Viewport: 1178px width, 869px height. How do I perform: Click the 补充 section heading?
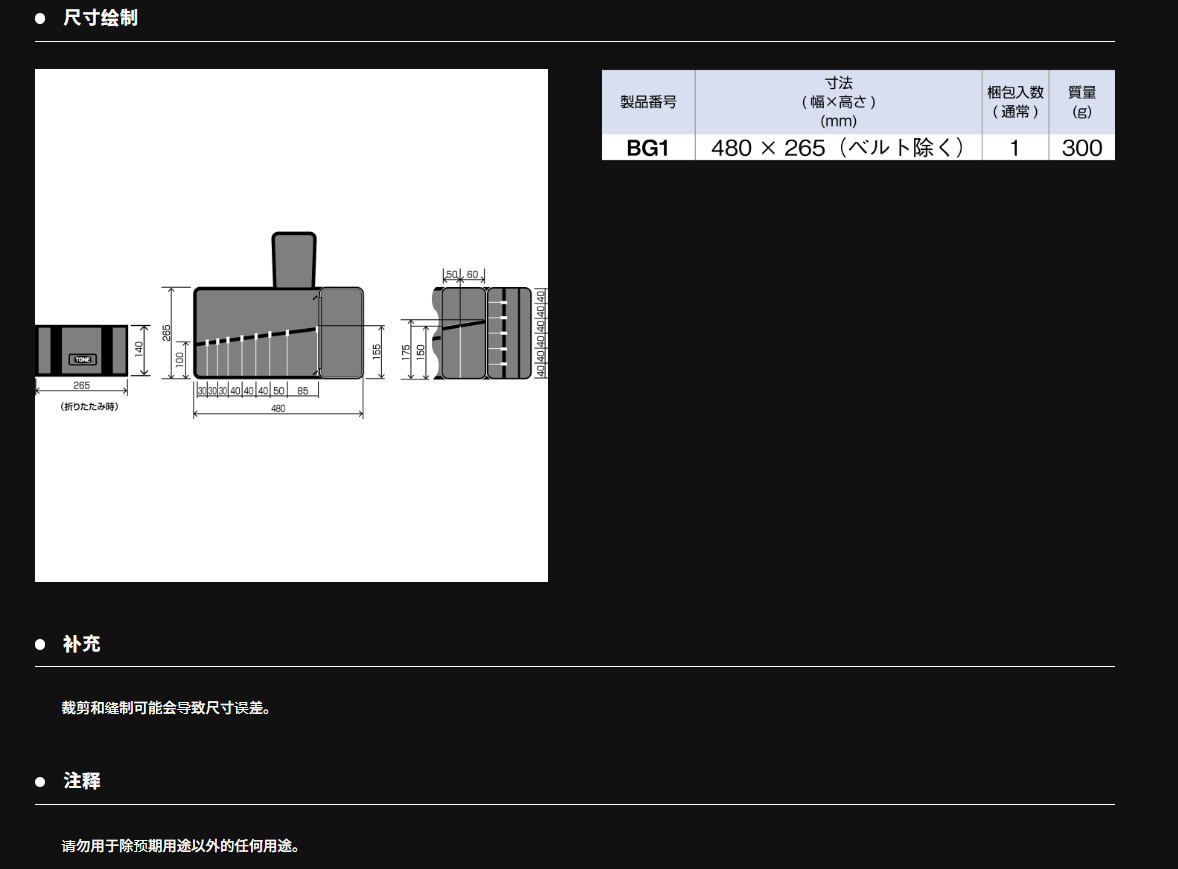[82, 645]
